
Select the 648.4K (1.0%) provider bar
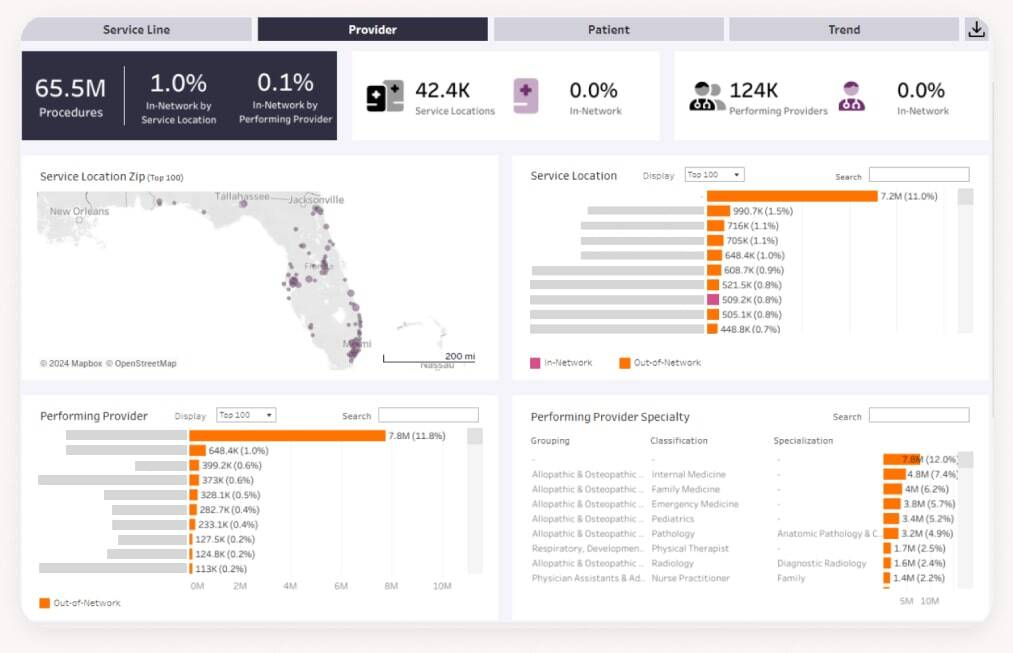click(198, 451)
